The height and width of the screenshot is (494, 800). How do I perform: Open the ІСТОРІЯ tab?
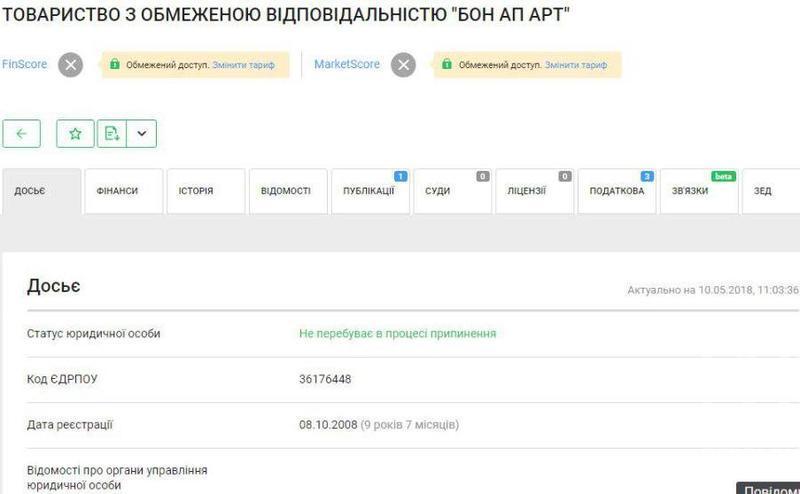pyautogui.click(x=206, y=191)
